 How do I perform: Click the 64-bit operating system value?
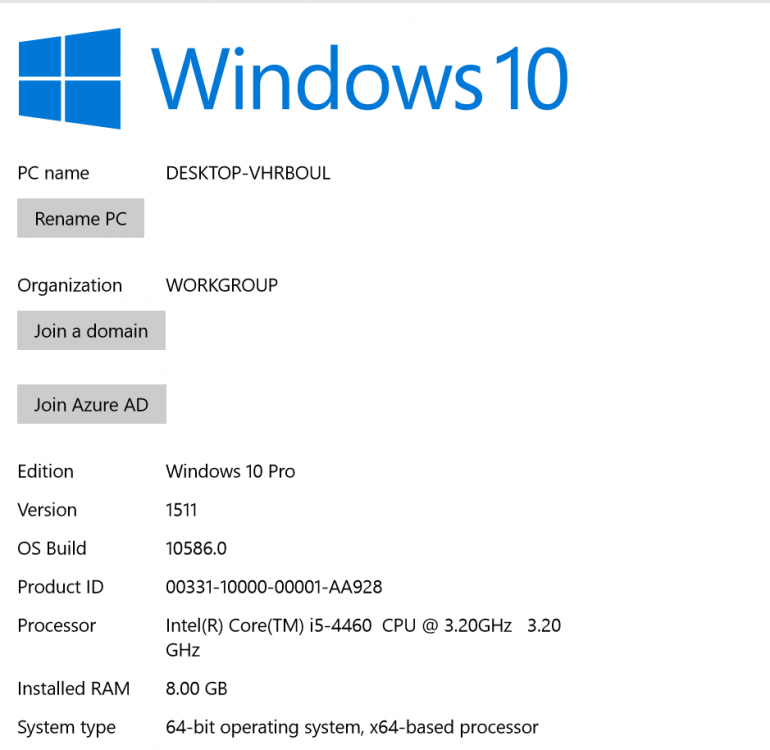[352, 727]
